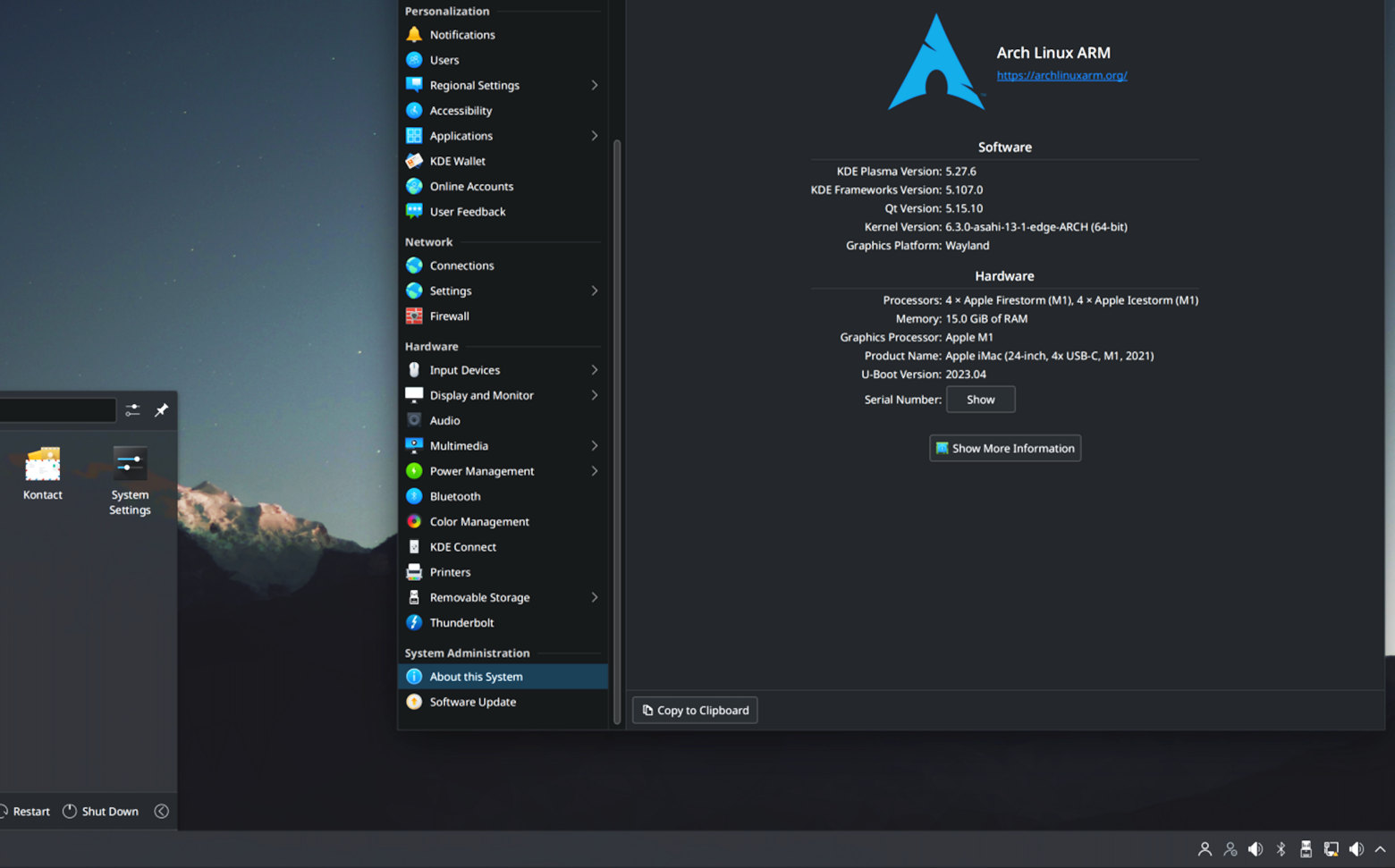1395x868 pixels.
Task: Expand Regional Settings submenu arrow
Action: tap(595, 85)
